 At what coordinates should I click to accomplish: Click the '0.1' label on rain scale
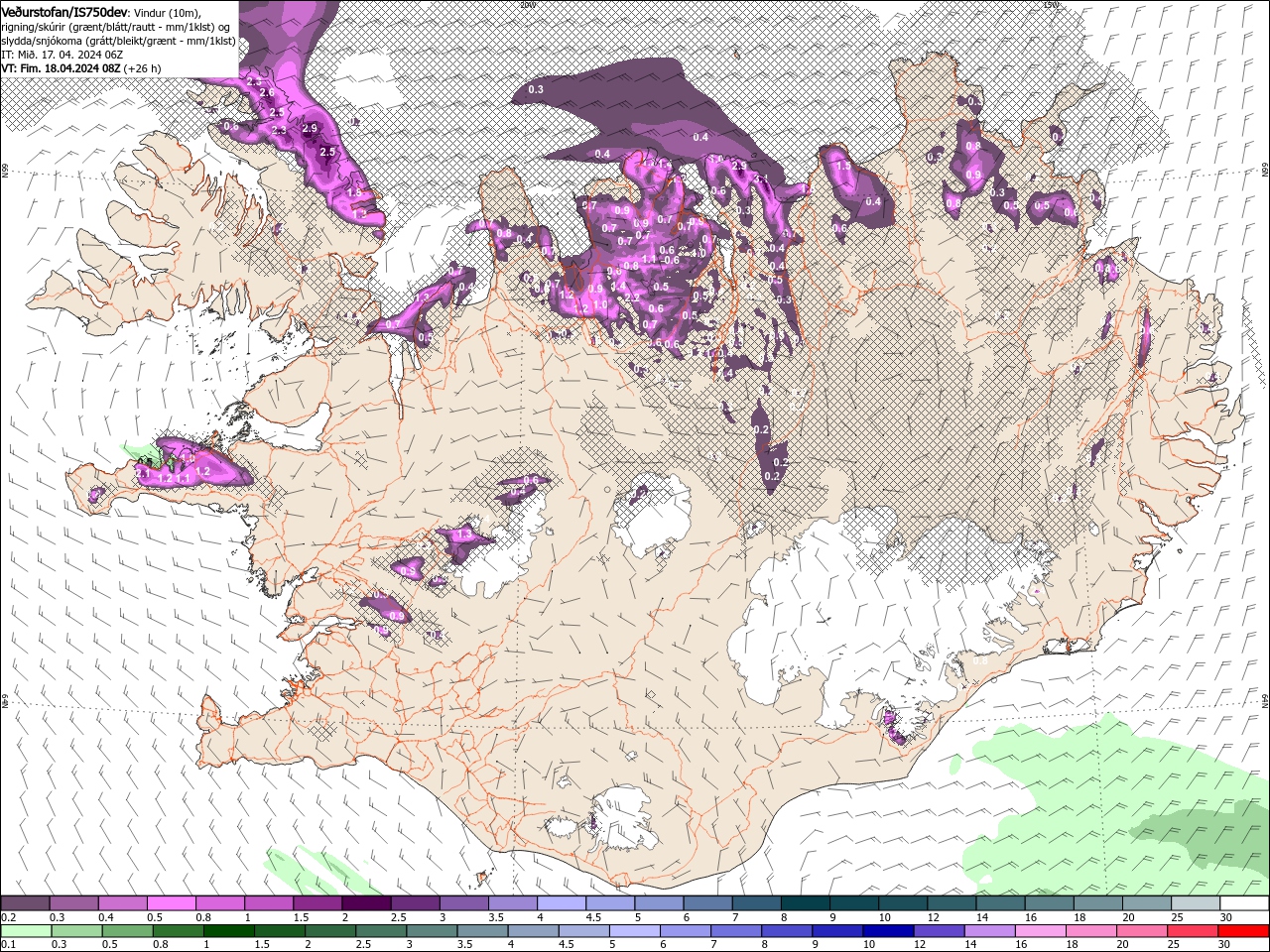pos(9,944)
